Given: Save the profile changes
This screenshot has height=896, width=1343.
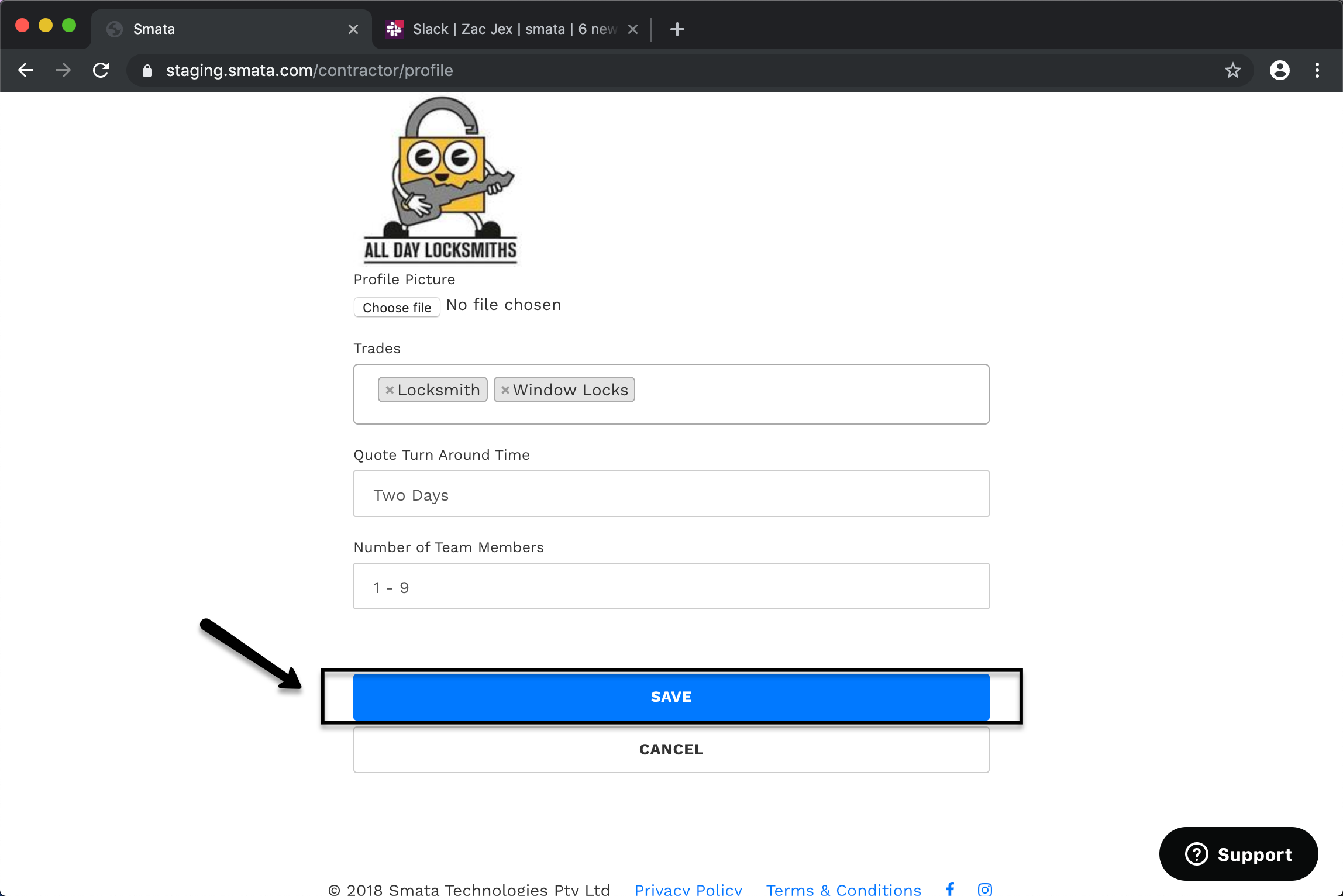Looking at the screenshot, I should (671, 697).
